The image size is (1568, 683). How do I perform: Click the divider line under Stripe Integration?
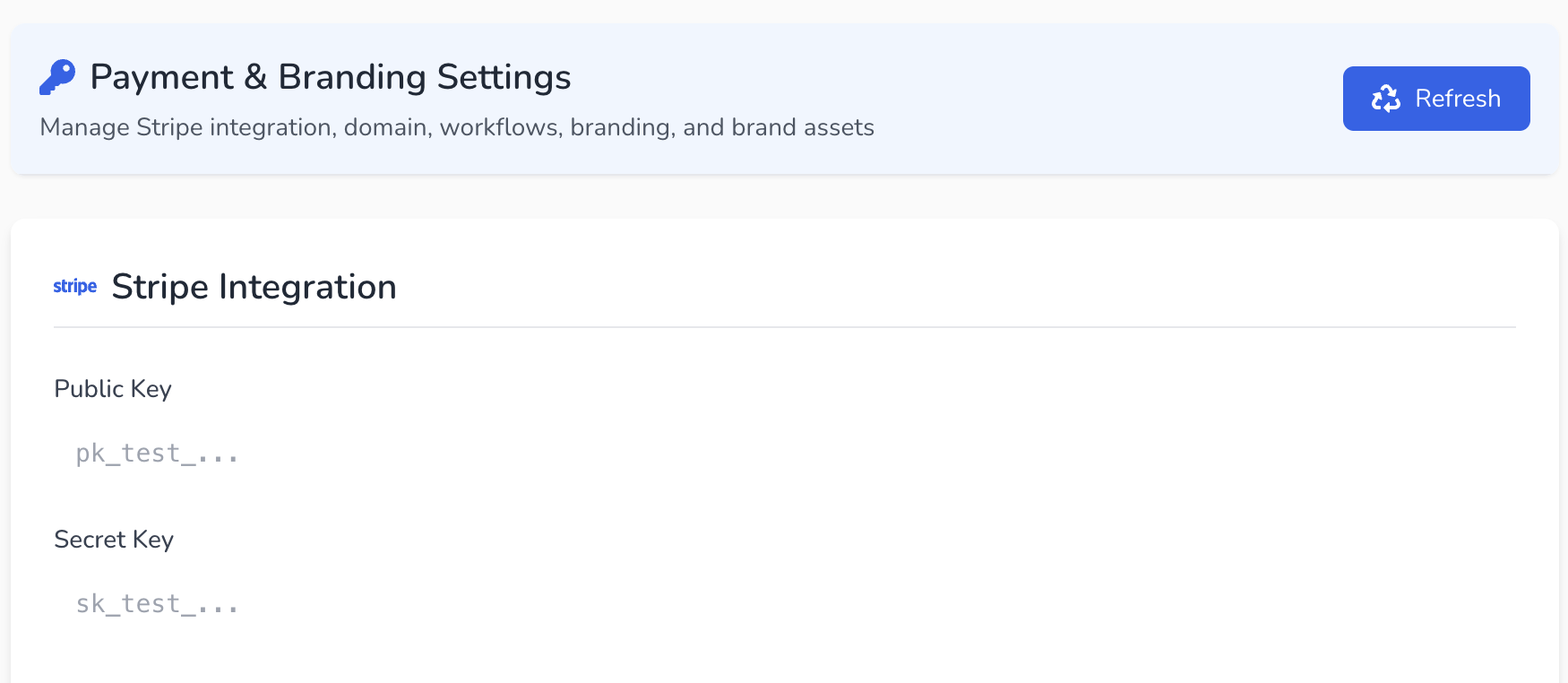[784, 327]
